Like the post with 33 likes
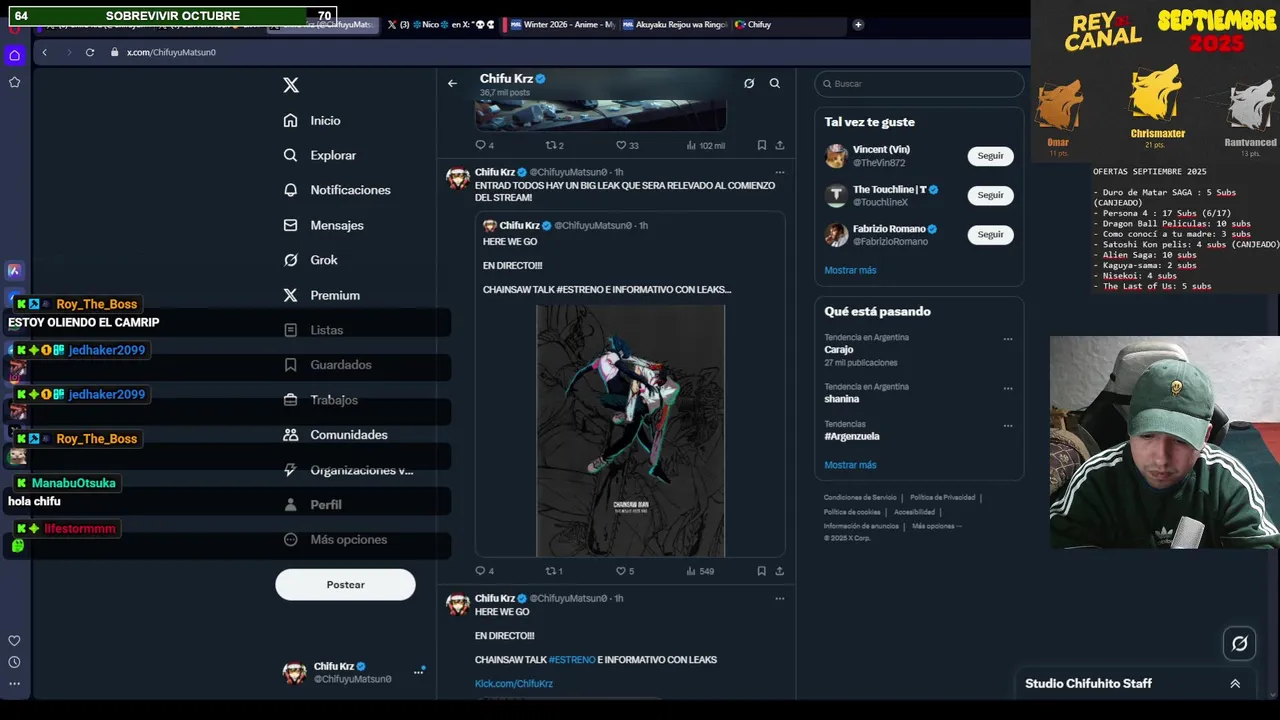This screenshot has width=1280, height=720. coord(626,145)
